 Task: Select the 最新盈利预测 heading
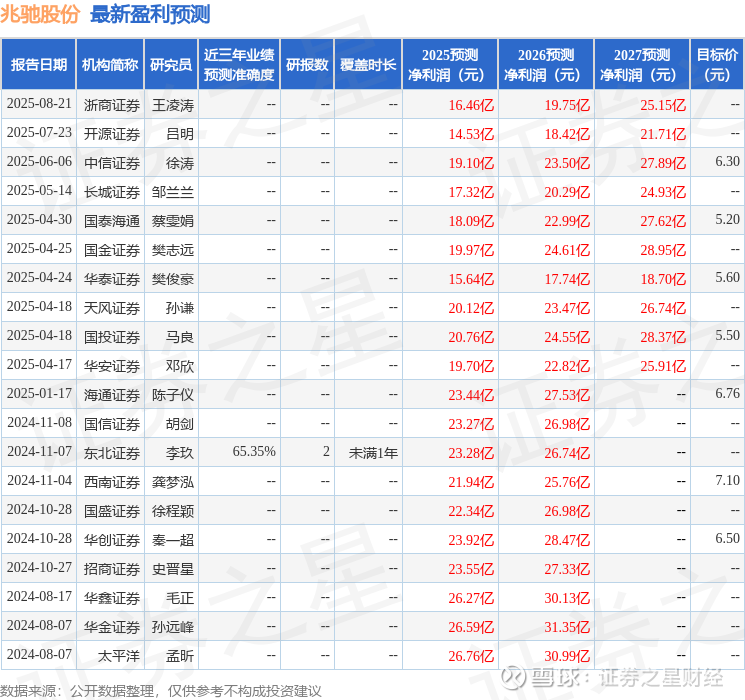150,14
